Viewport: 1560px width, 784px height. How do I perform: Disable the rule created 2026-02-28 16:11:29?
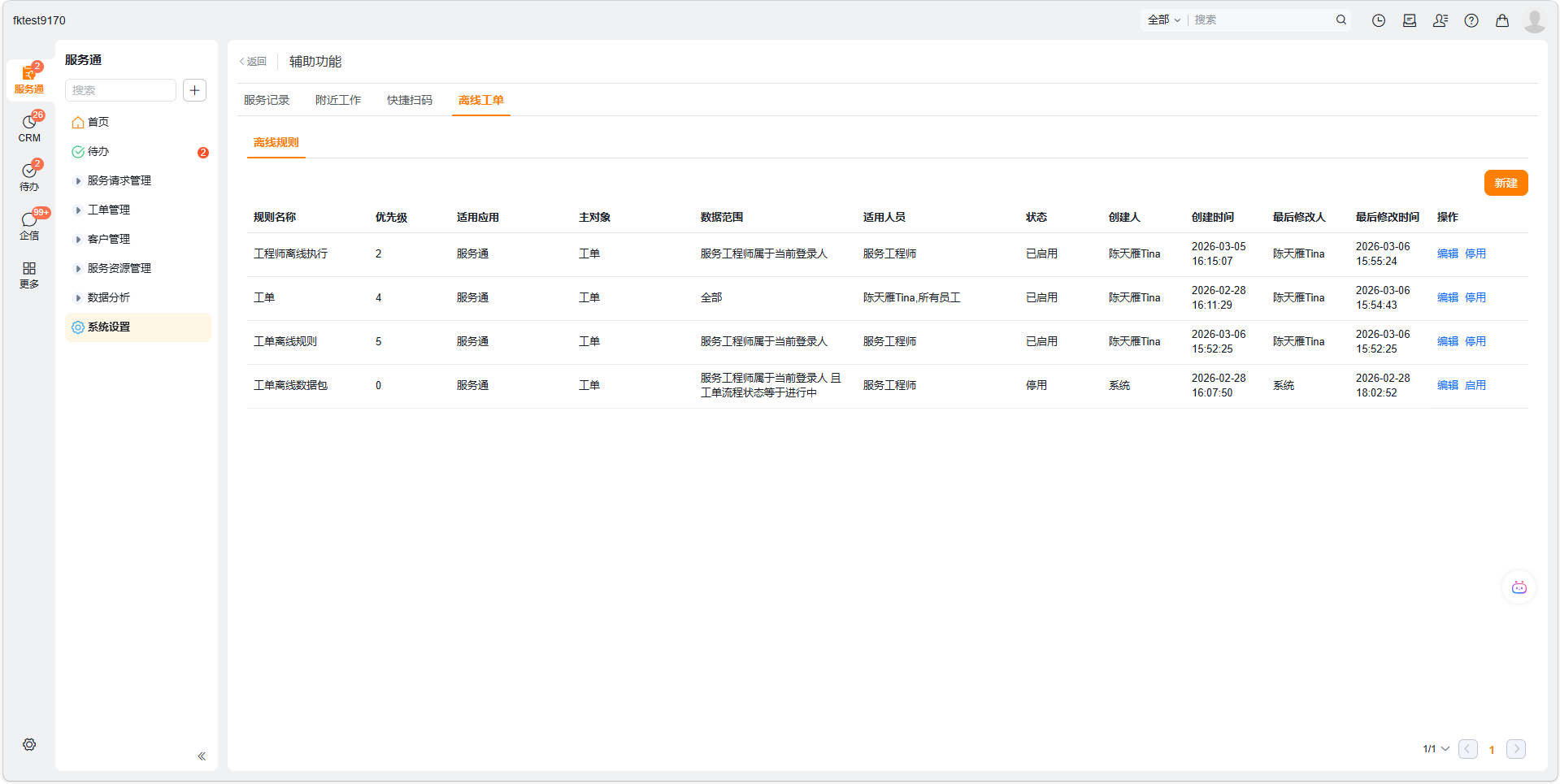click(1475, 297)
